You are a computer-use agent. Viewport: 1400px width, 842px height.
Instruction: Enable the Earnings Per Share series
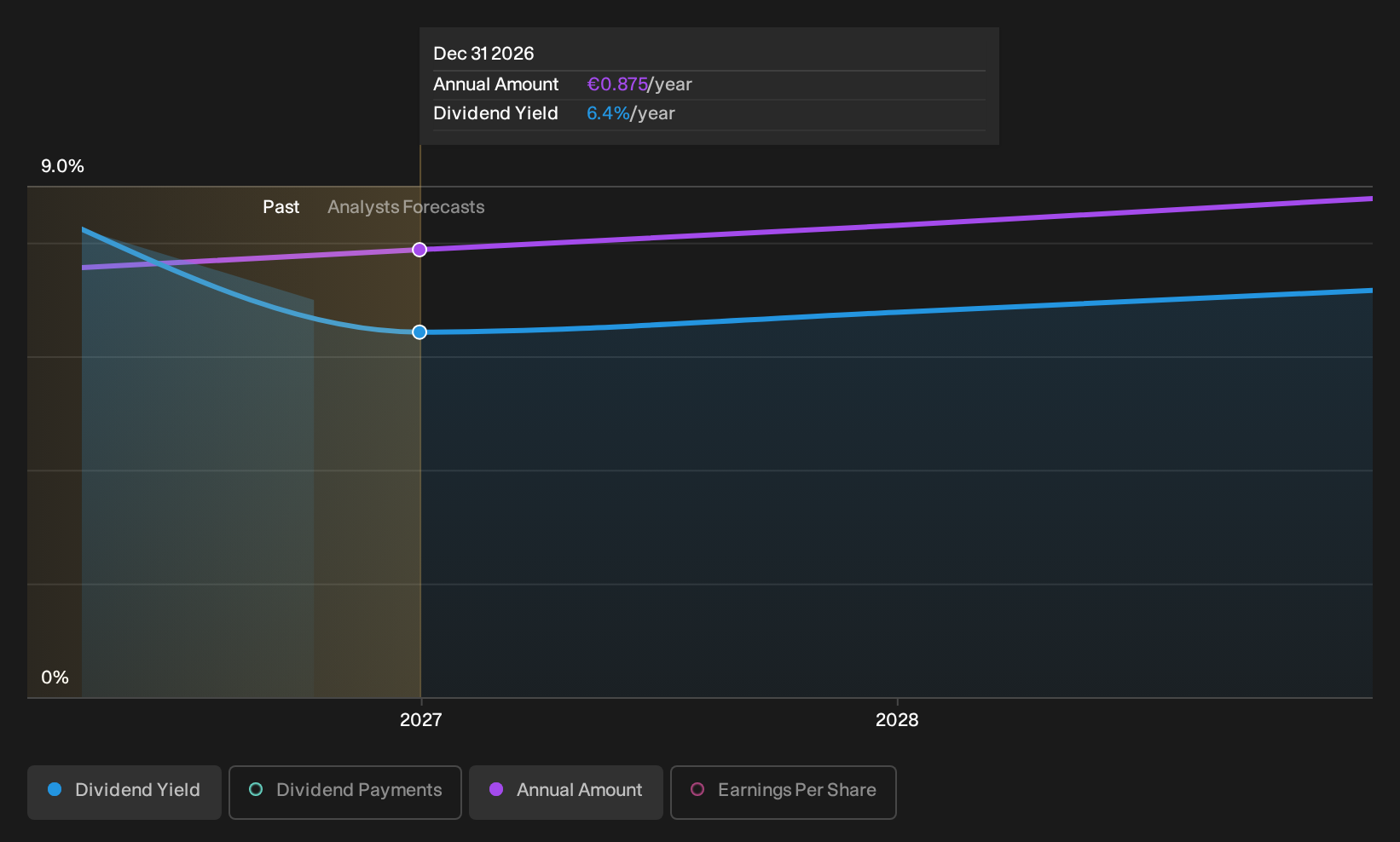pyautogui.click(x=784, y=792)
